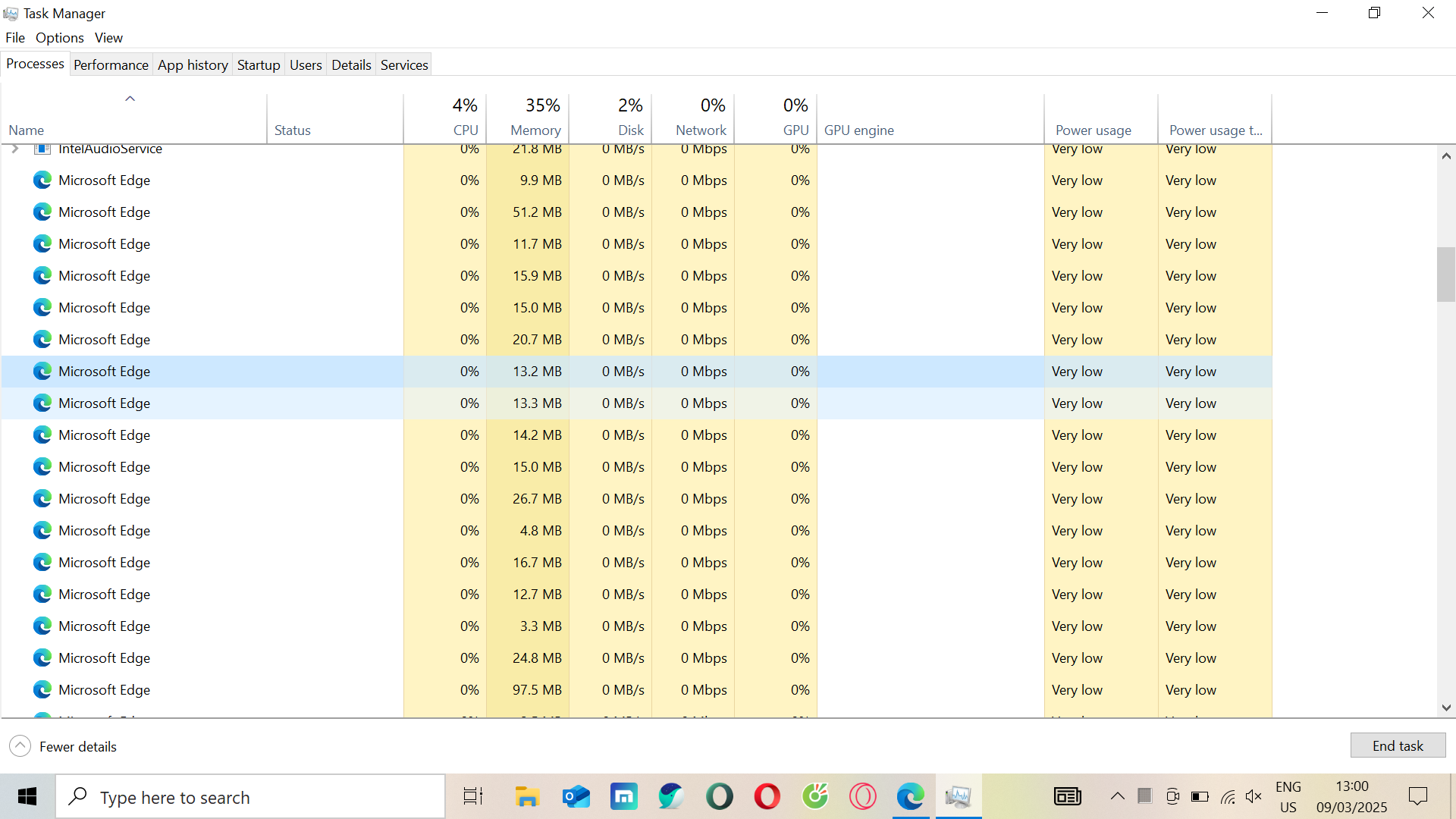The image size is (1456, 819).
Task: Select the Edge process icon with 26.7 MB
Action: pos(42,499)
